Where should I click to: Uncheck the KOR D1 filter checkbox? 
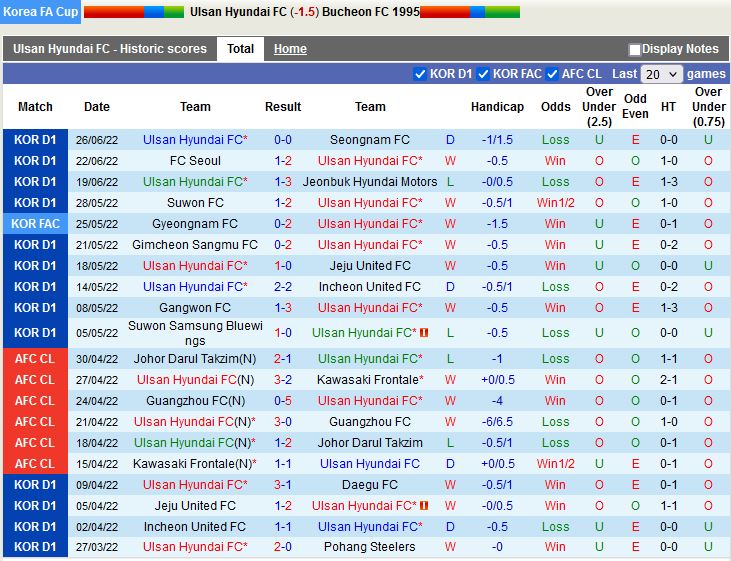point(420,74)
